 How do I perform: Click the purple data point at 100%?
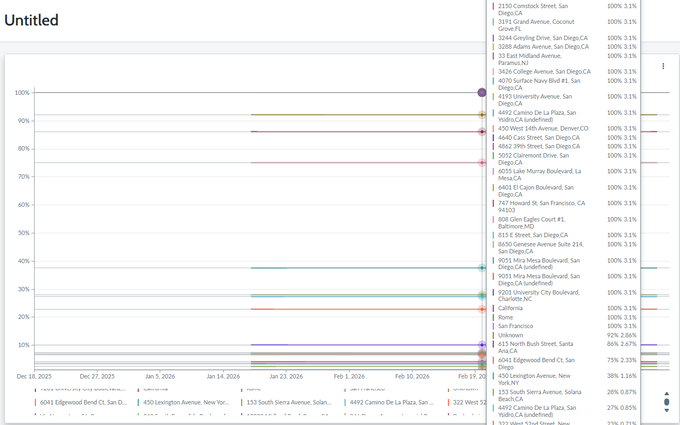[x=482, y=92]
